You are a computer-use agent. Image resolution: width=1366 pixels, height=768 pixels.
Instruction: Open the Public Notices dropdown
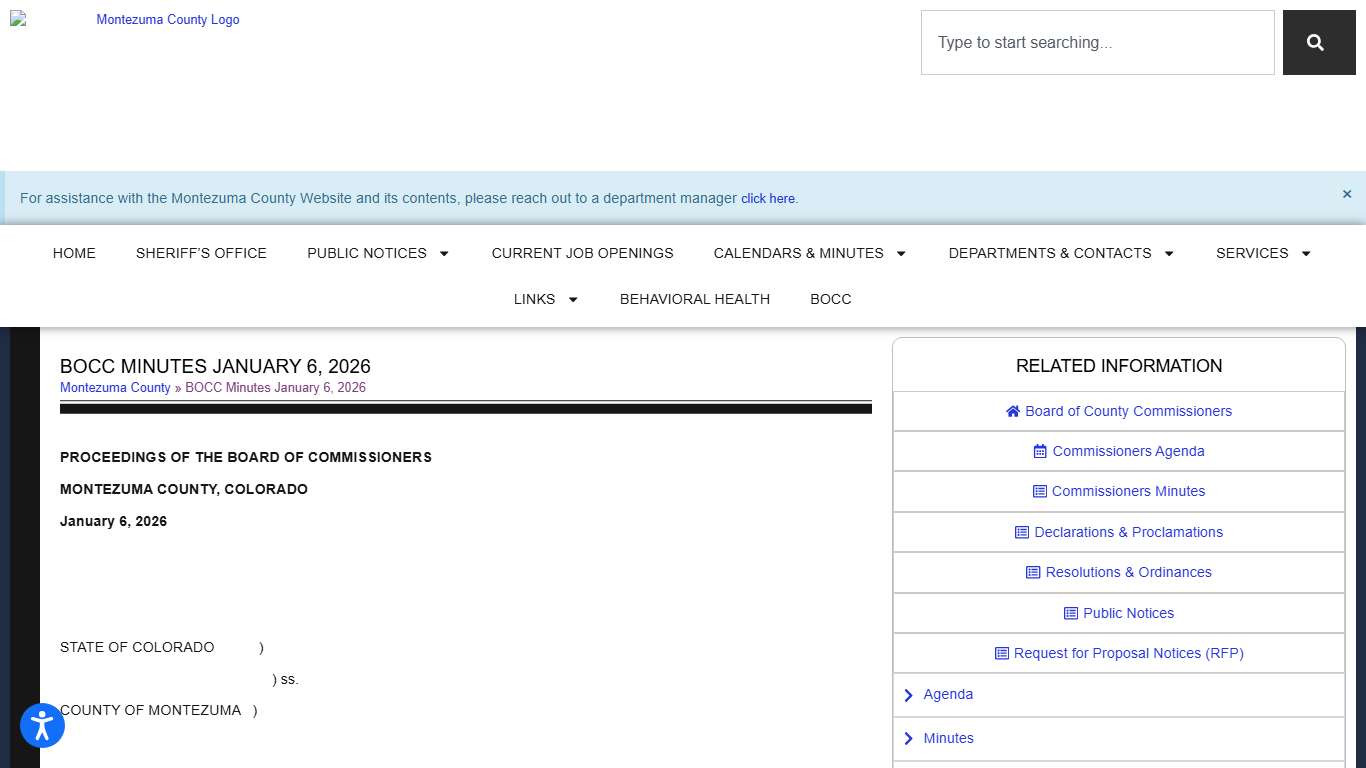(378, 253)
